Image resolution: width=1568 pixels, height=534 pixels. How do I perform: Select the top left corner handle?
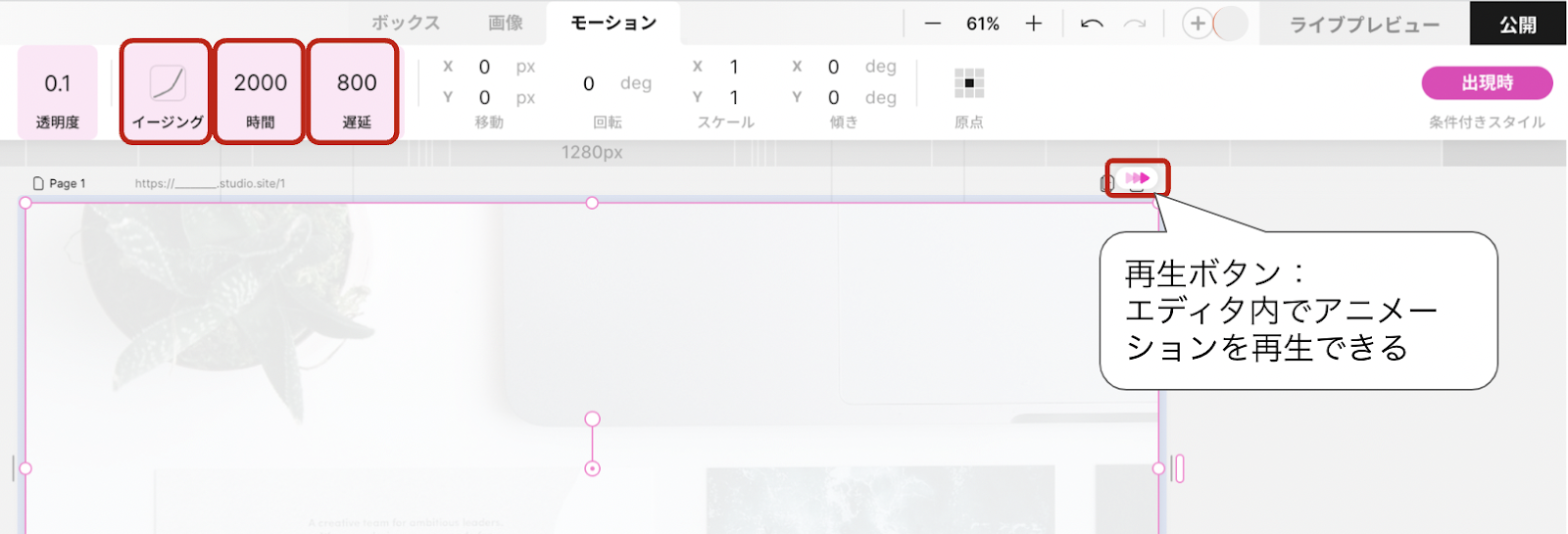click(x=25, y=203)
